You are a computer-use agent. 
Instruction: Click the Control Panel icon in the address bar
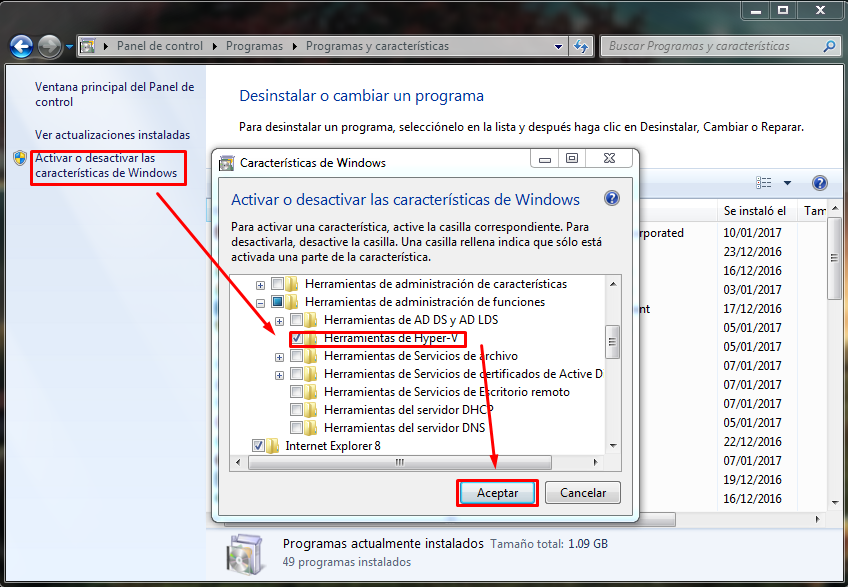[x=88, y=47]
